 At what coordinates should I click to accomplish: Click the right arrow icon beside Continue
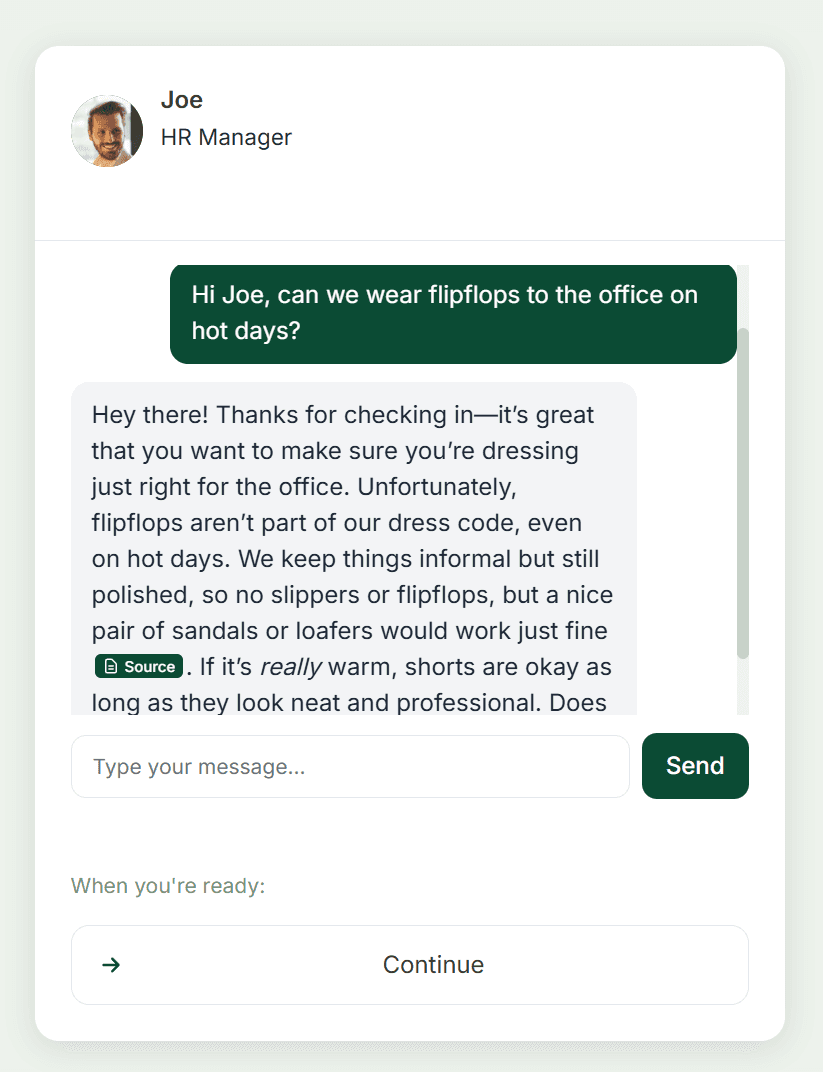(x=112, y=965)
